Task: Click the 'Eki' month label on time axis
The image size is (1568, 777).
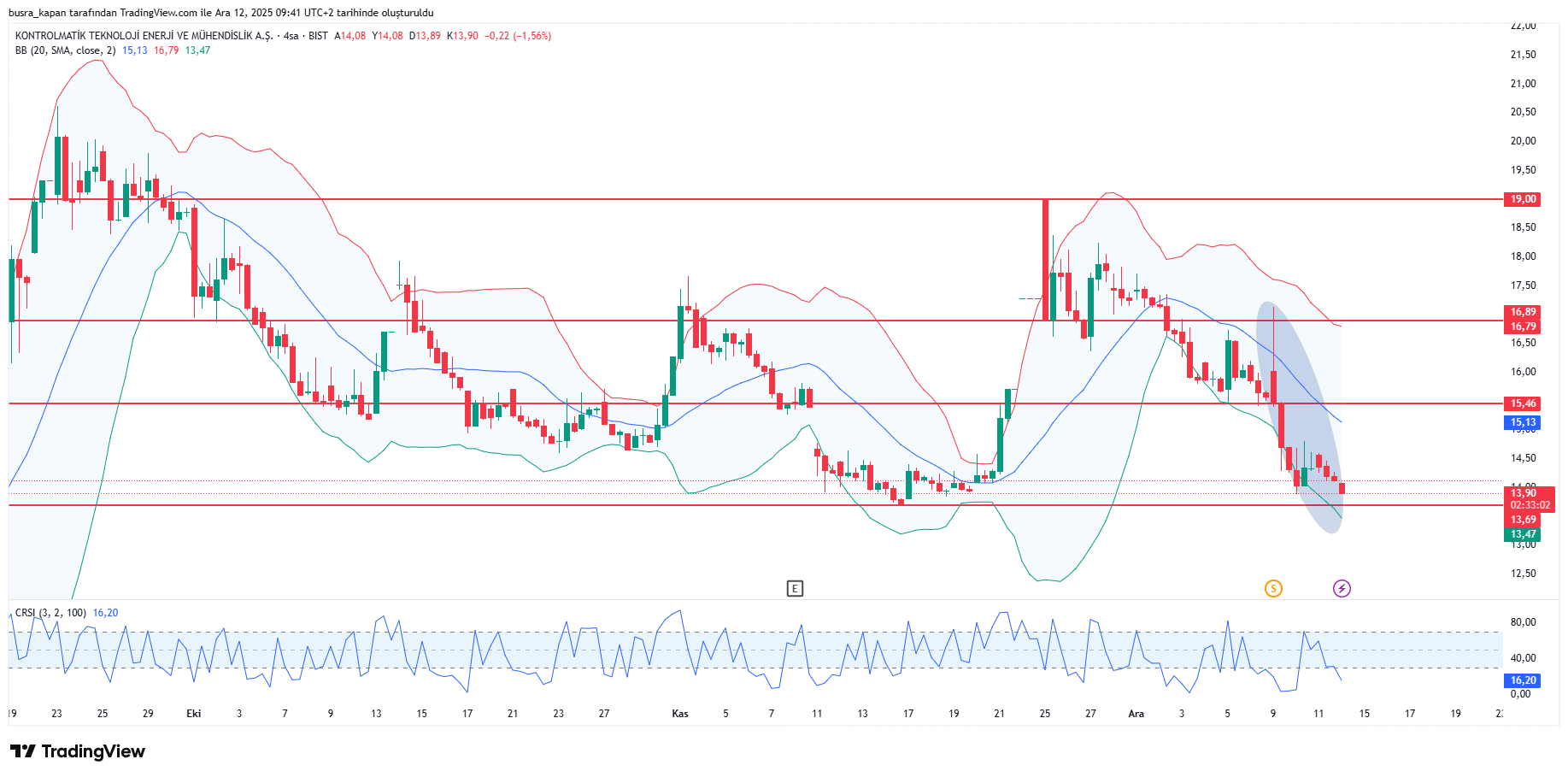Action: point(194,714)
